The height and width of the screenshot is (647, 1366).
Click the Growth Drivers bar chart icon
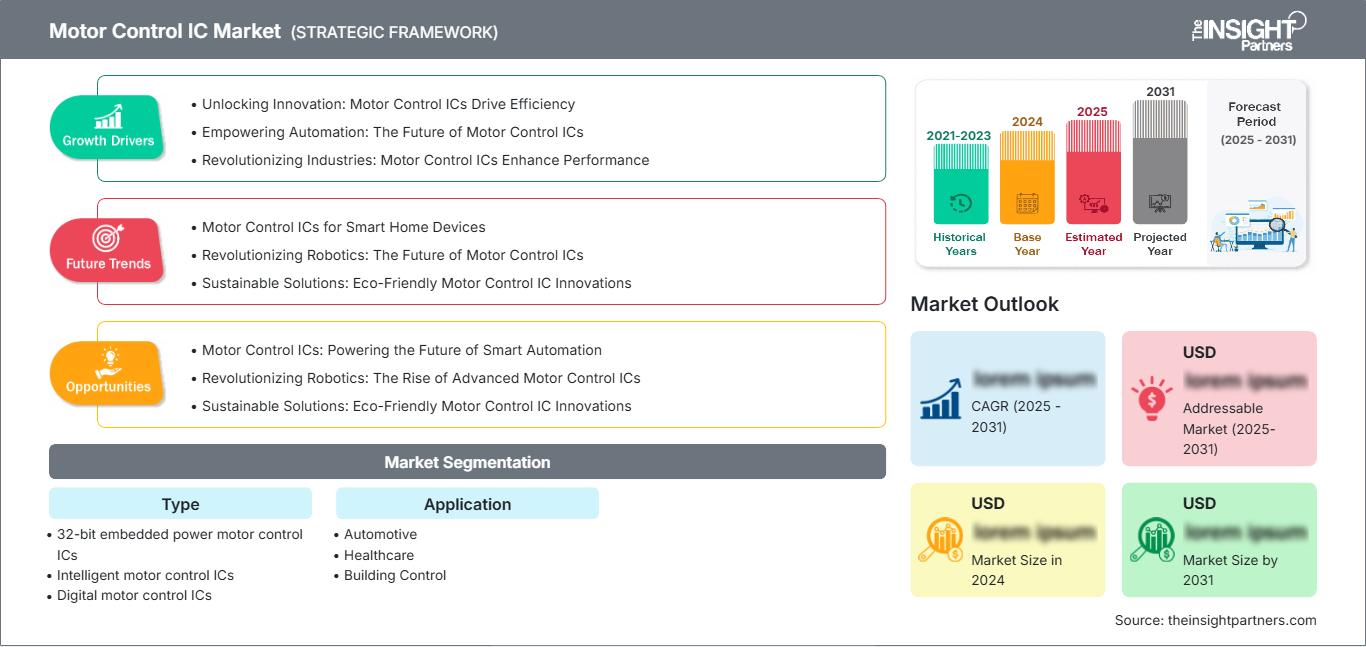pos(108,116)
